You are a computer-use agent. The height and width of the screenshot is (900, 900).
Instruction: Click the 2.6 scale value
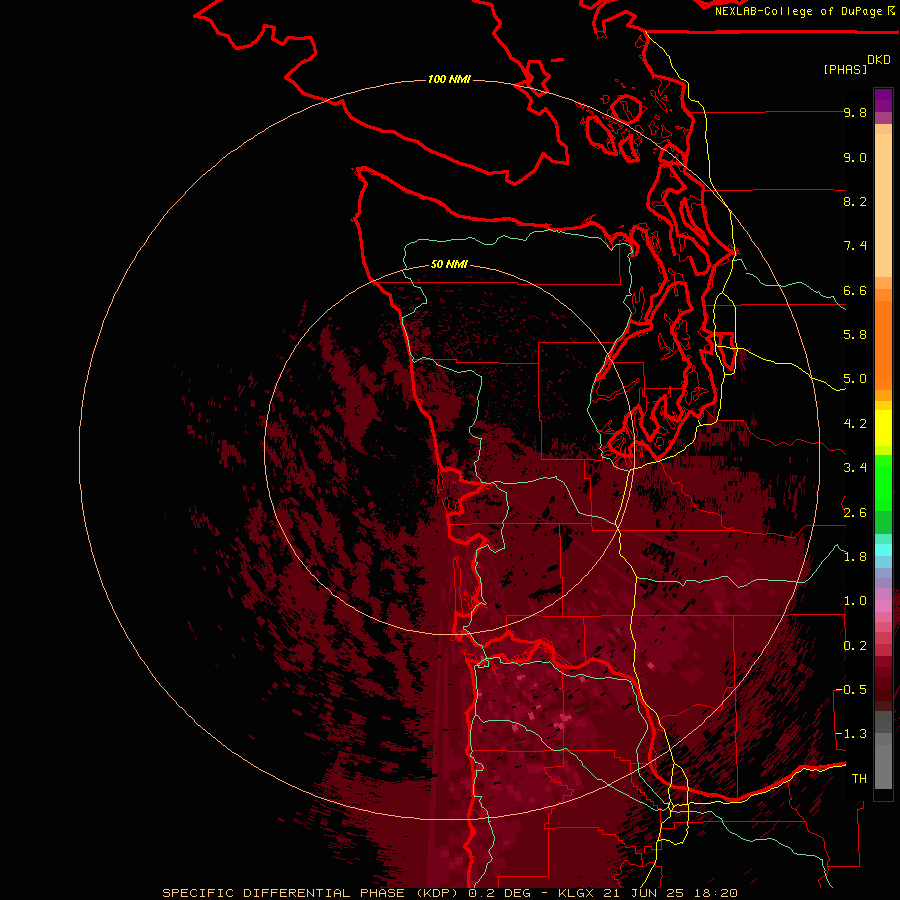[x=855, y=513]
